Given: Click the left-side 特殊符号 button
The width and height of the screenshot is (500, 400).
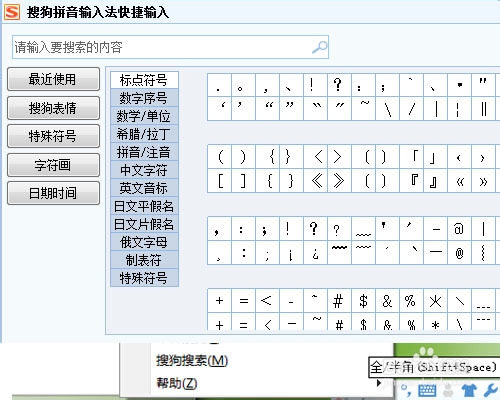Looking at the screenshot, I should (53, 136).
